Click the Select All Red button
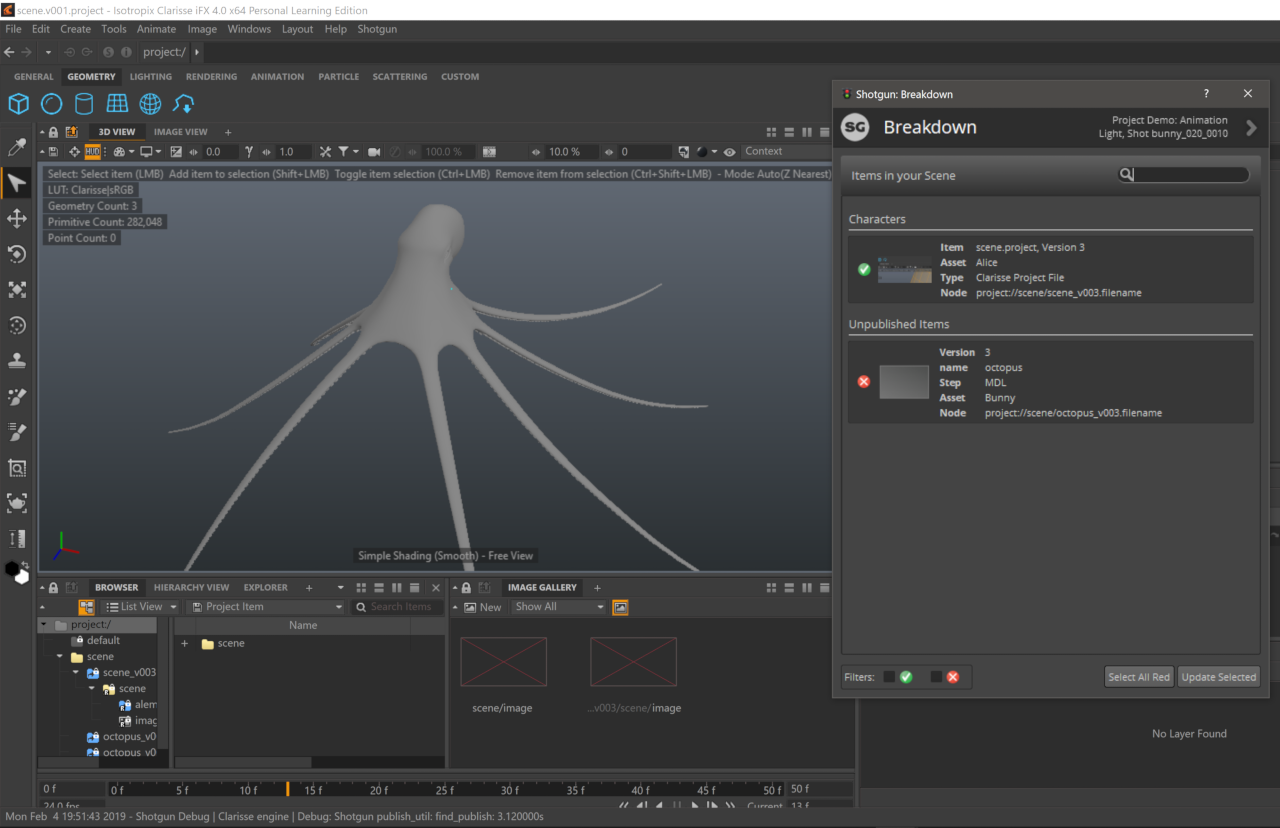This screenshot has height=828, width=1280. point(1138,677)
